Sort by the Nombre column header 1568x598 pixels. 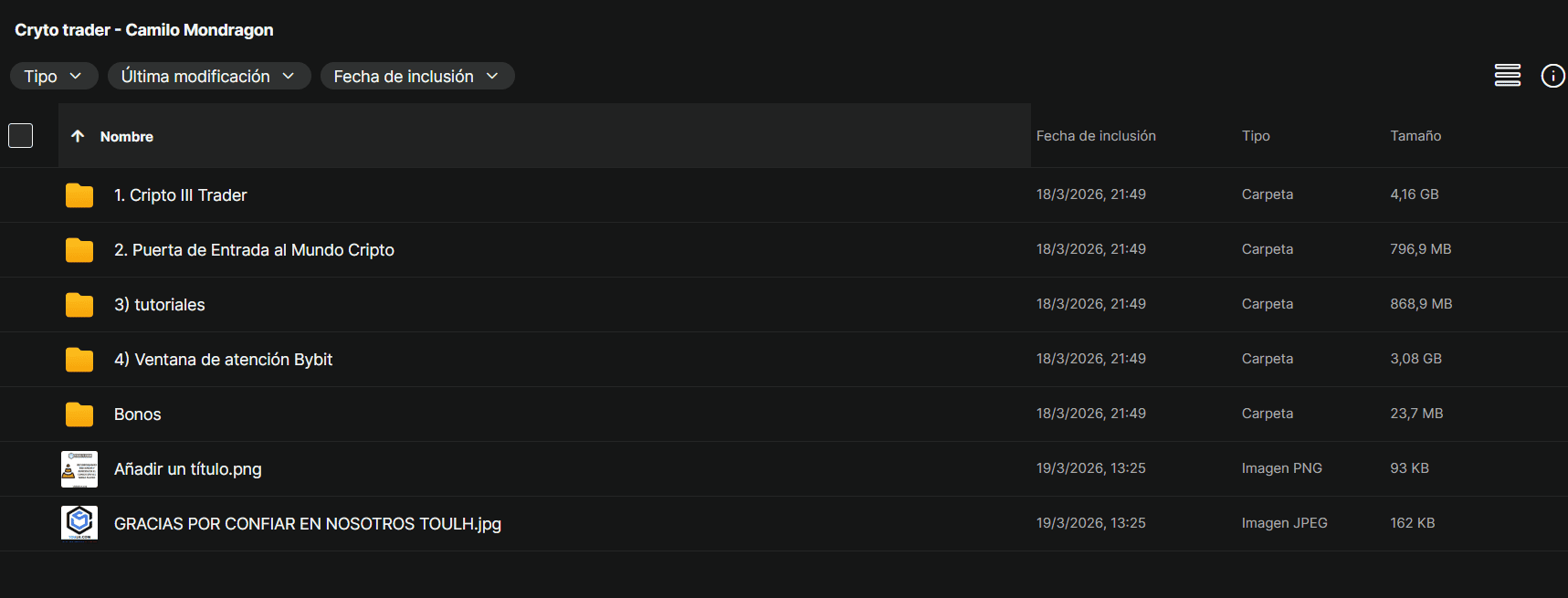[127, 137]
